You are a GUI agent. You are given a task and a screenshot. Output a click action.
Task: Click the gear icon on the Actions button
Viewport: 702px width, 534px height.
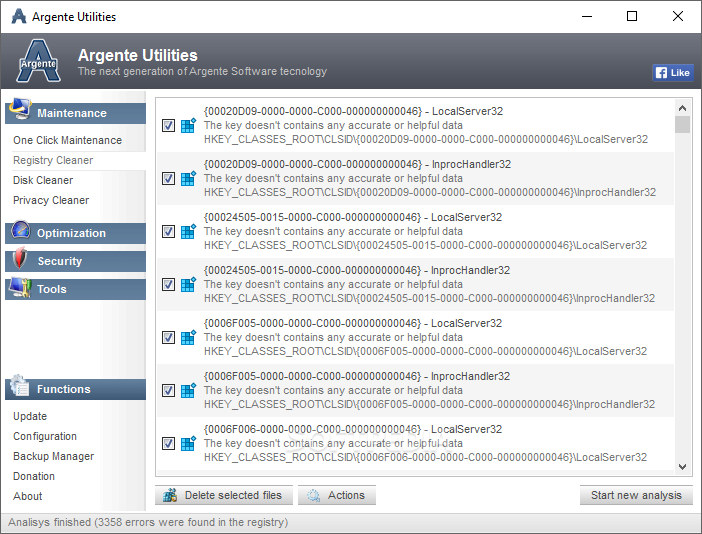pos(313,495)
